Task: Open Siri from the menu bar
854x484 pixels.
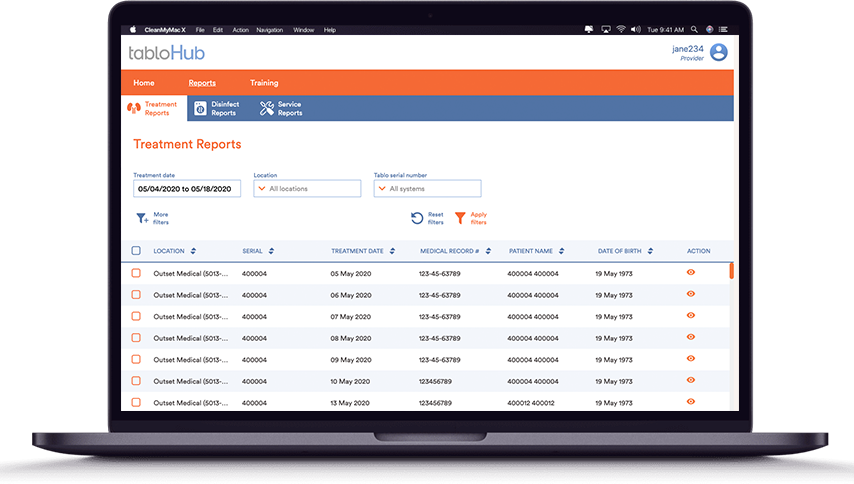Action: click(709, 29)
